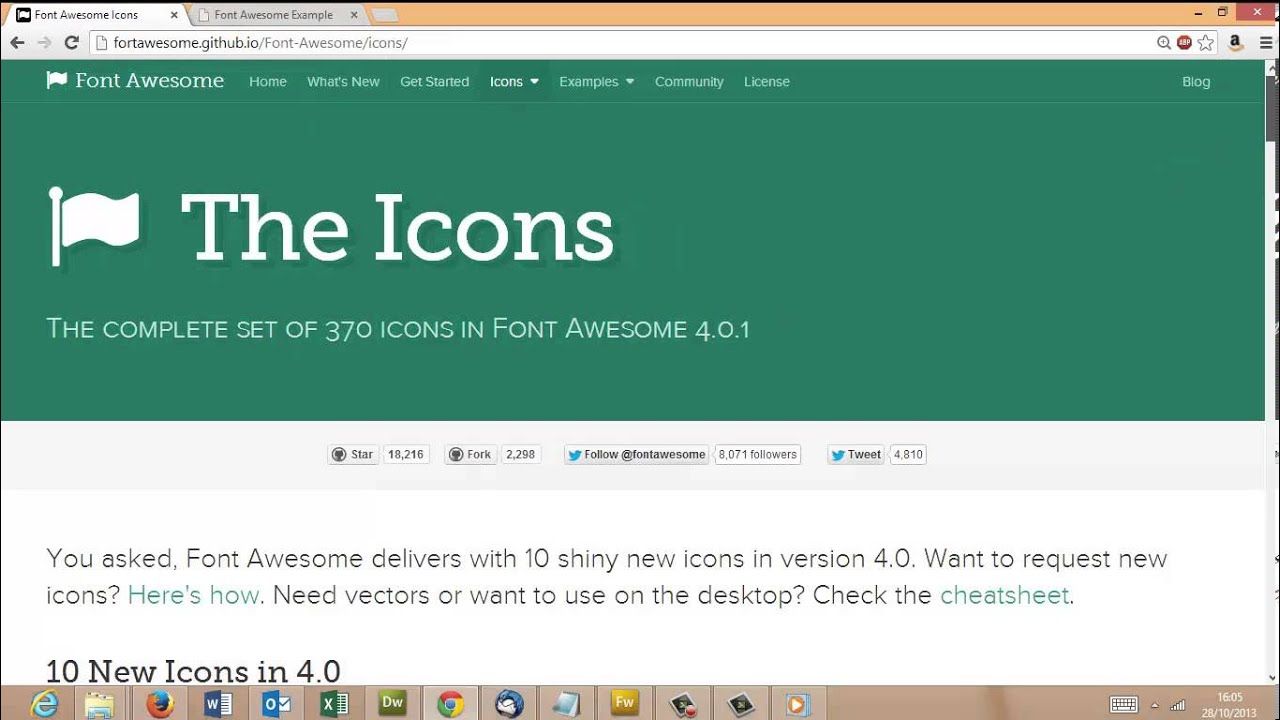The height and width of the screenshot is (720, 1280).
Task: Click the 2,298 fork count
Action: click(x=520, y=454)
